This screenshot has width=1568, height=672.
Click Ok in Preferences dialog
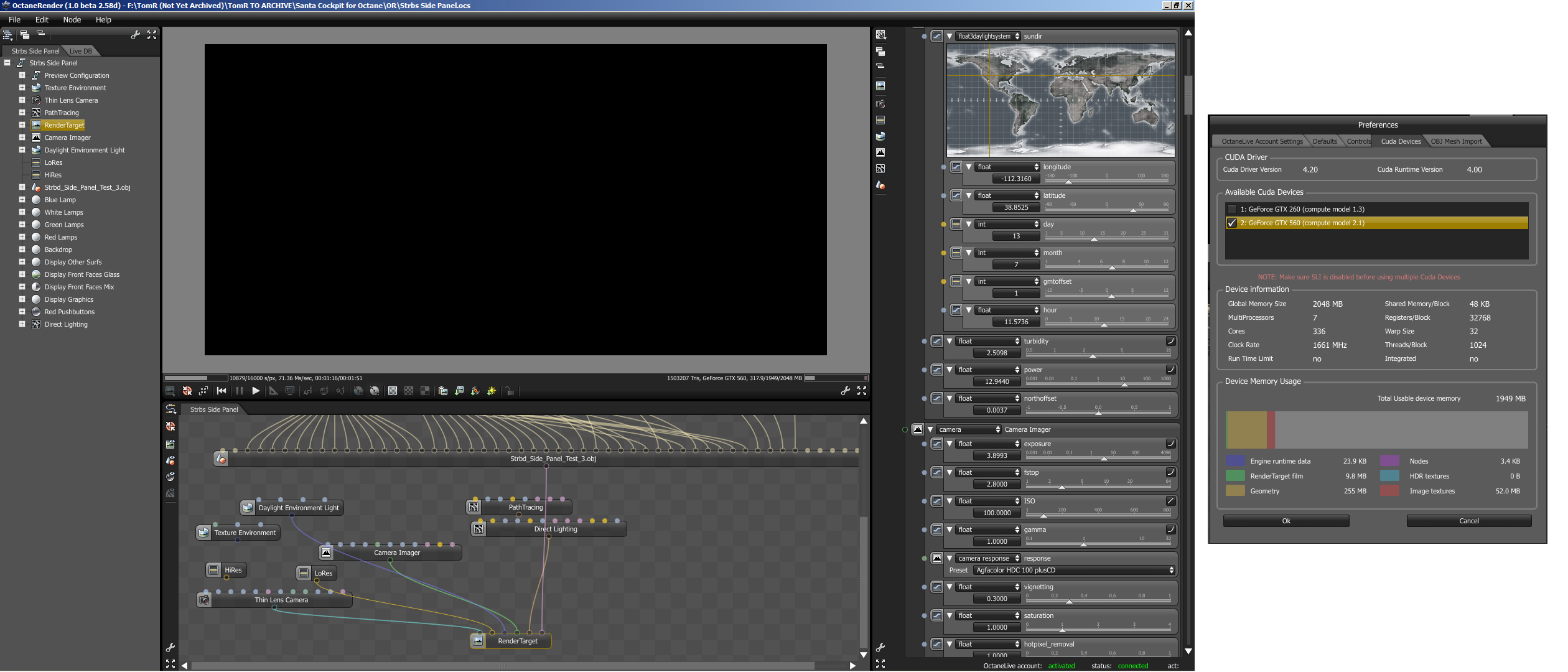1286,521
